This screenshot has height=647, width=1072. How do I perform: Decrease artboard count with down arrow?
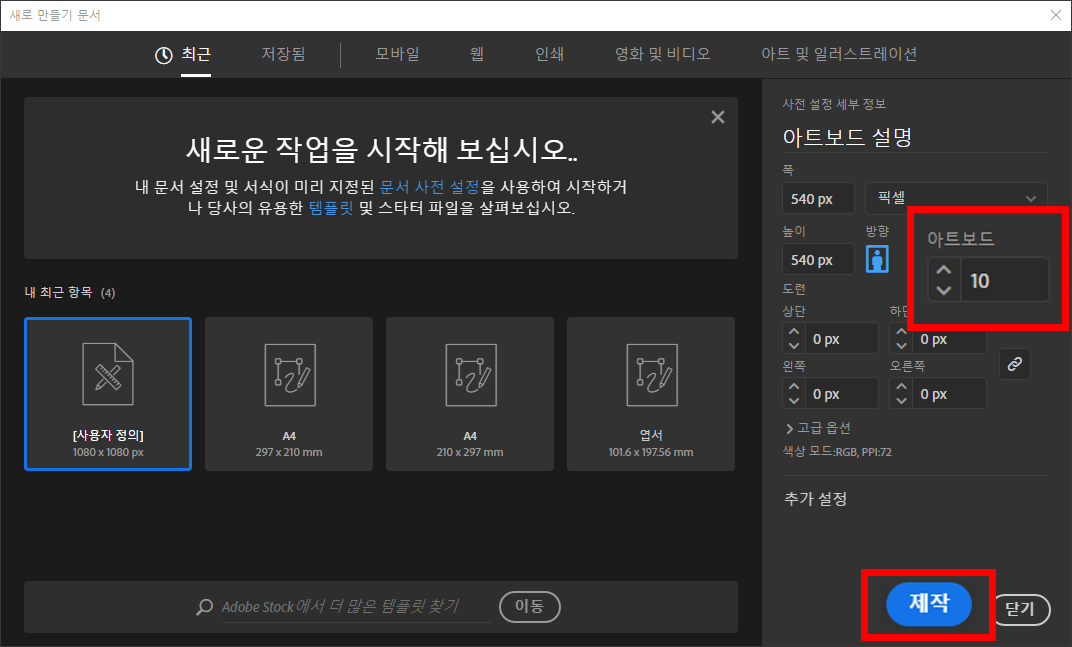pos(943,291)
